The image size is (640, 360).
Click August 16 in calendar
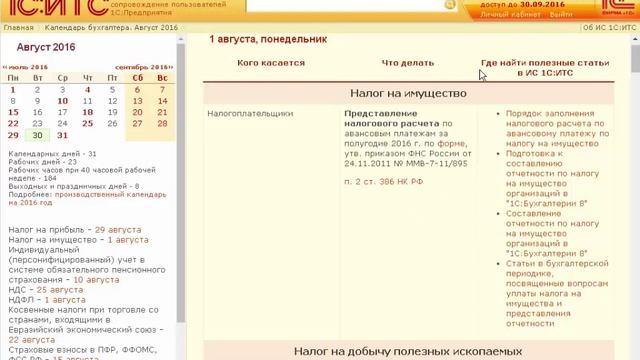[38, 112]
